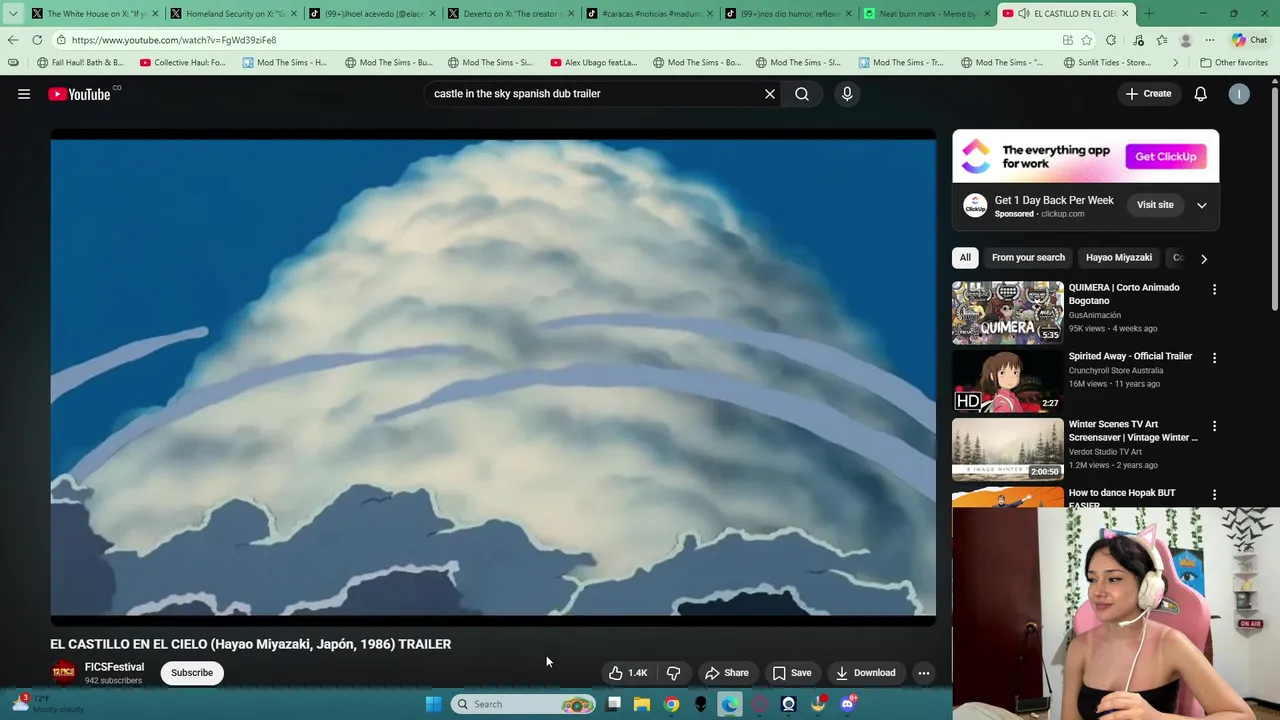Share the video
The height and width of the screenshot is (720, 1280).
[727, 673]
